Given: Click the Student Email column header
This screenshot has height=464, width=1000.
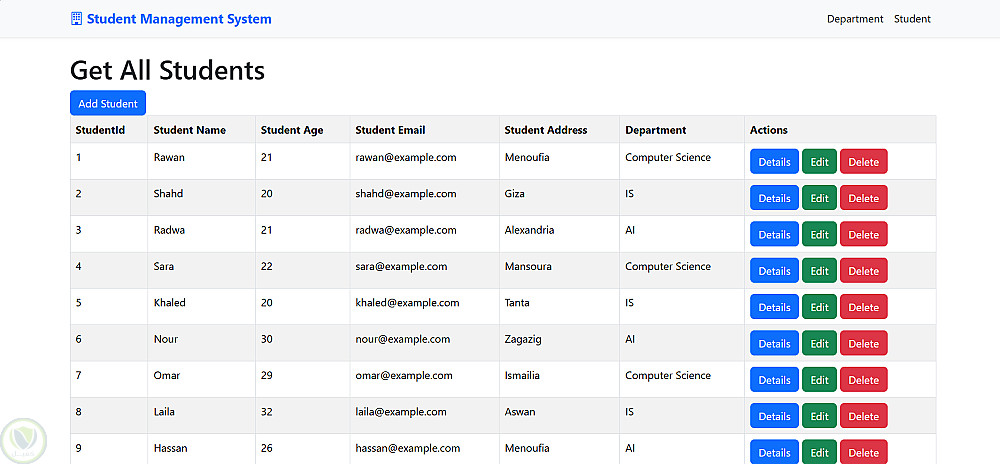Looking at the screenshot, I should click(x=390, y=130).
